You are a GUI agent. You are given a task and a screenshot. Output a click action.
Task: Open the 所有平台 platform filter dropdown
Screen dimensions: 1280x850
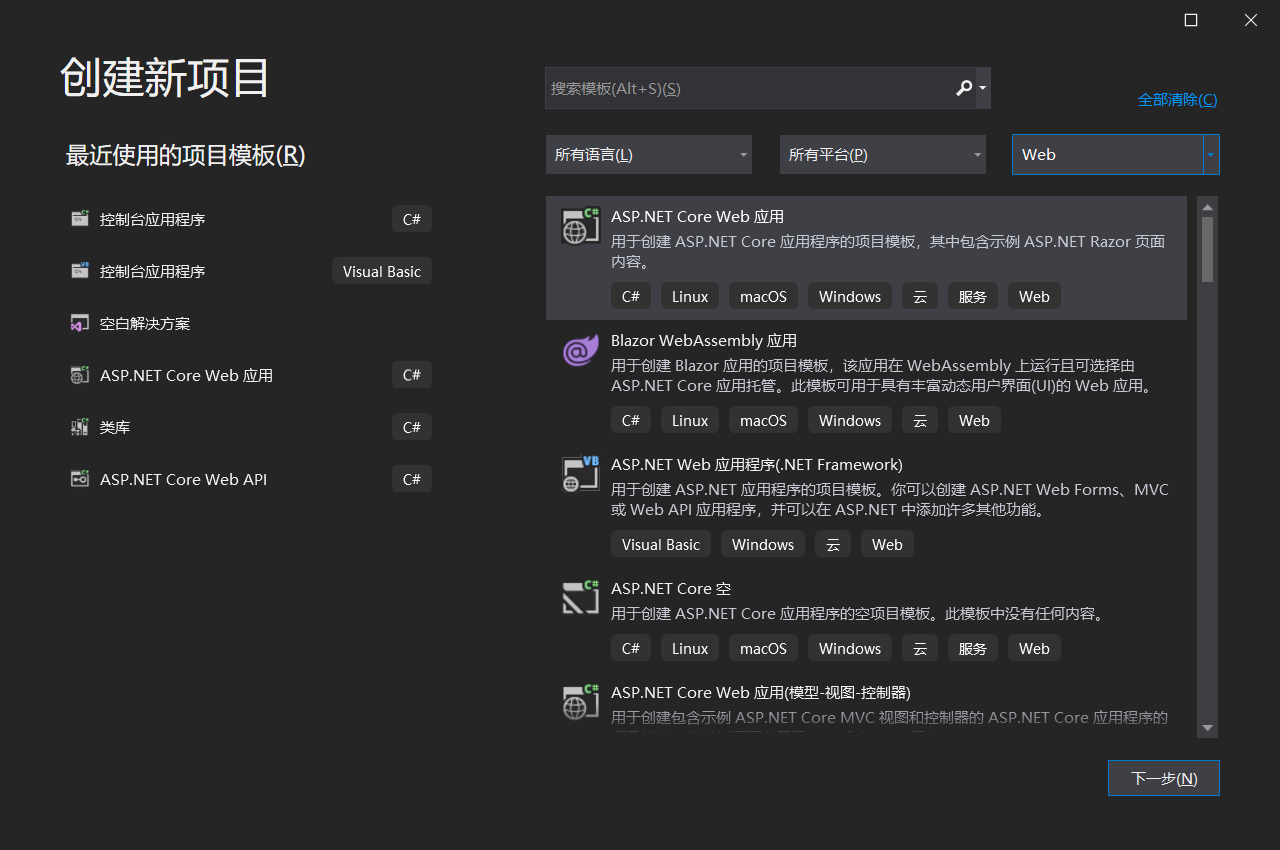(x=883, y=155)
